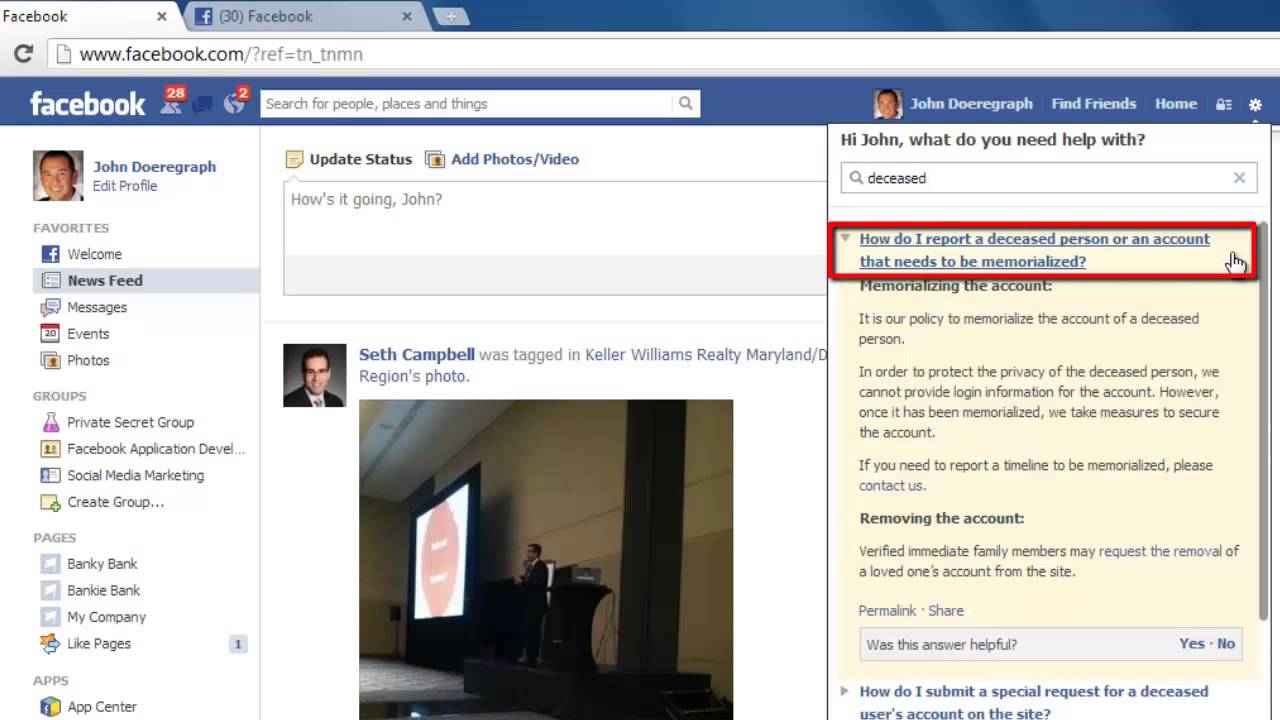Click the App Center icon
The image size is (1280, 720).
tap(50, 707)
